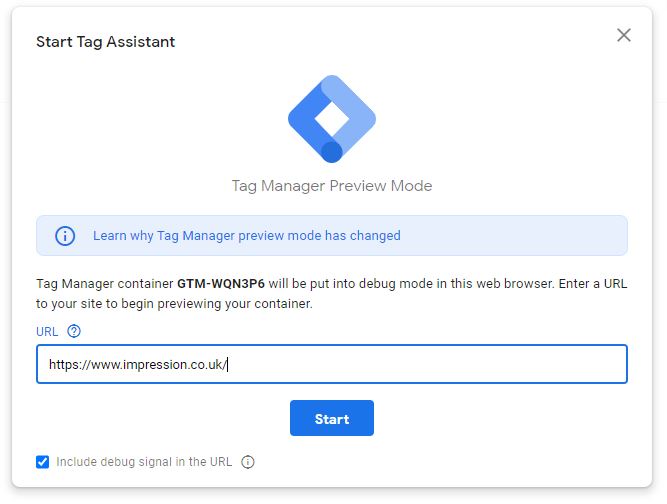Image resolution: width=667 pixels, height=504 pixels.
Task: Open the URL help question mark icon
Action: pos(74,331)
